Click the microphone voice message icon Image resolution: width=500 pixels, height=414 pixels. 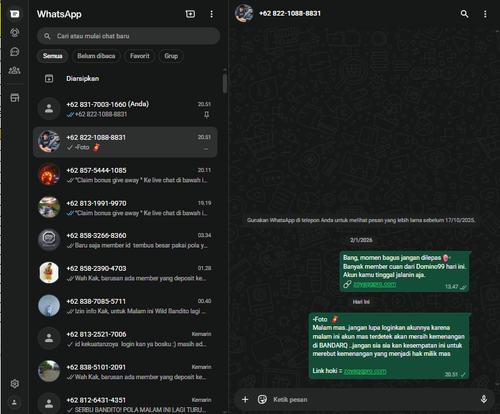click(x=484, y=399)
